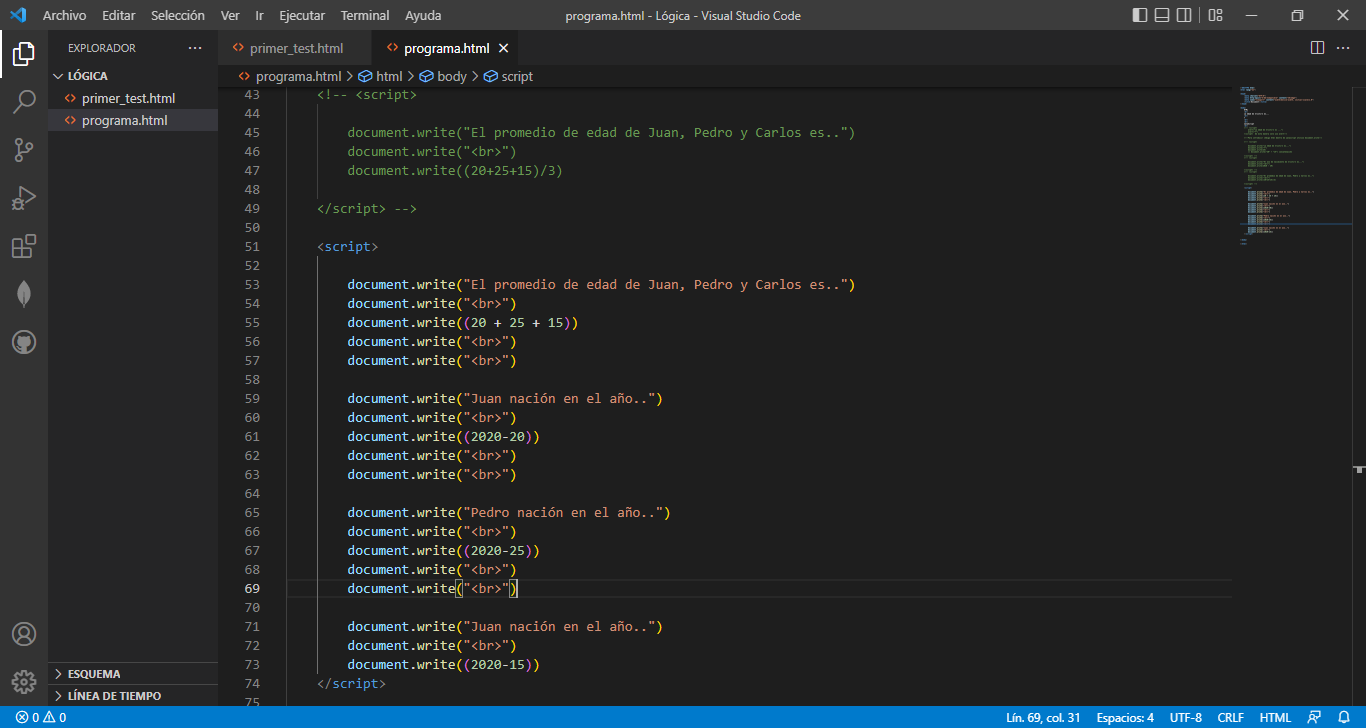The width and height of the screenshot is (1366, 728).
Task: Click the text "Juan nación en el año.." on line 59
Action: click(563, 398)
